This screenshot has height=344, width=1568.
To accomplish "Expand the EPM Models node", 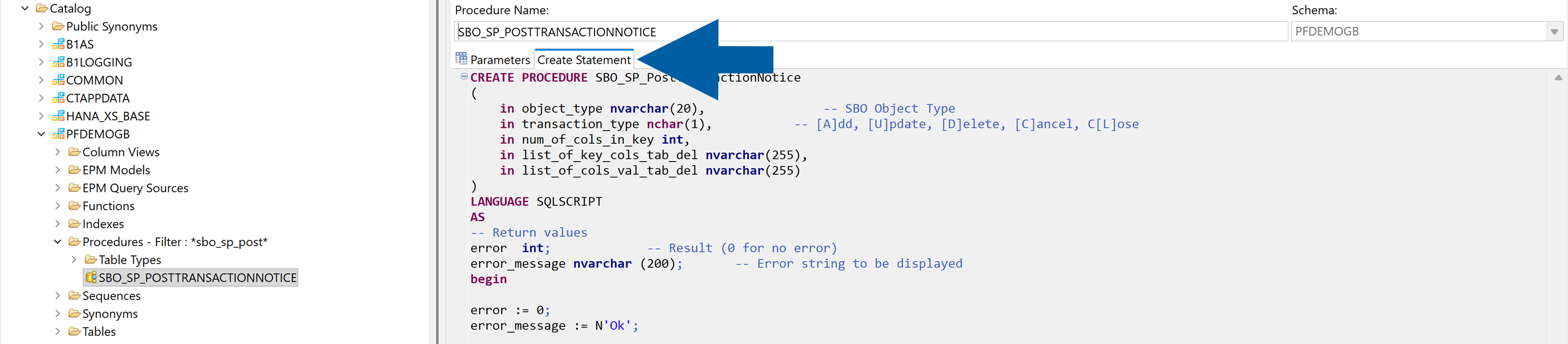I will 58,170.
